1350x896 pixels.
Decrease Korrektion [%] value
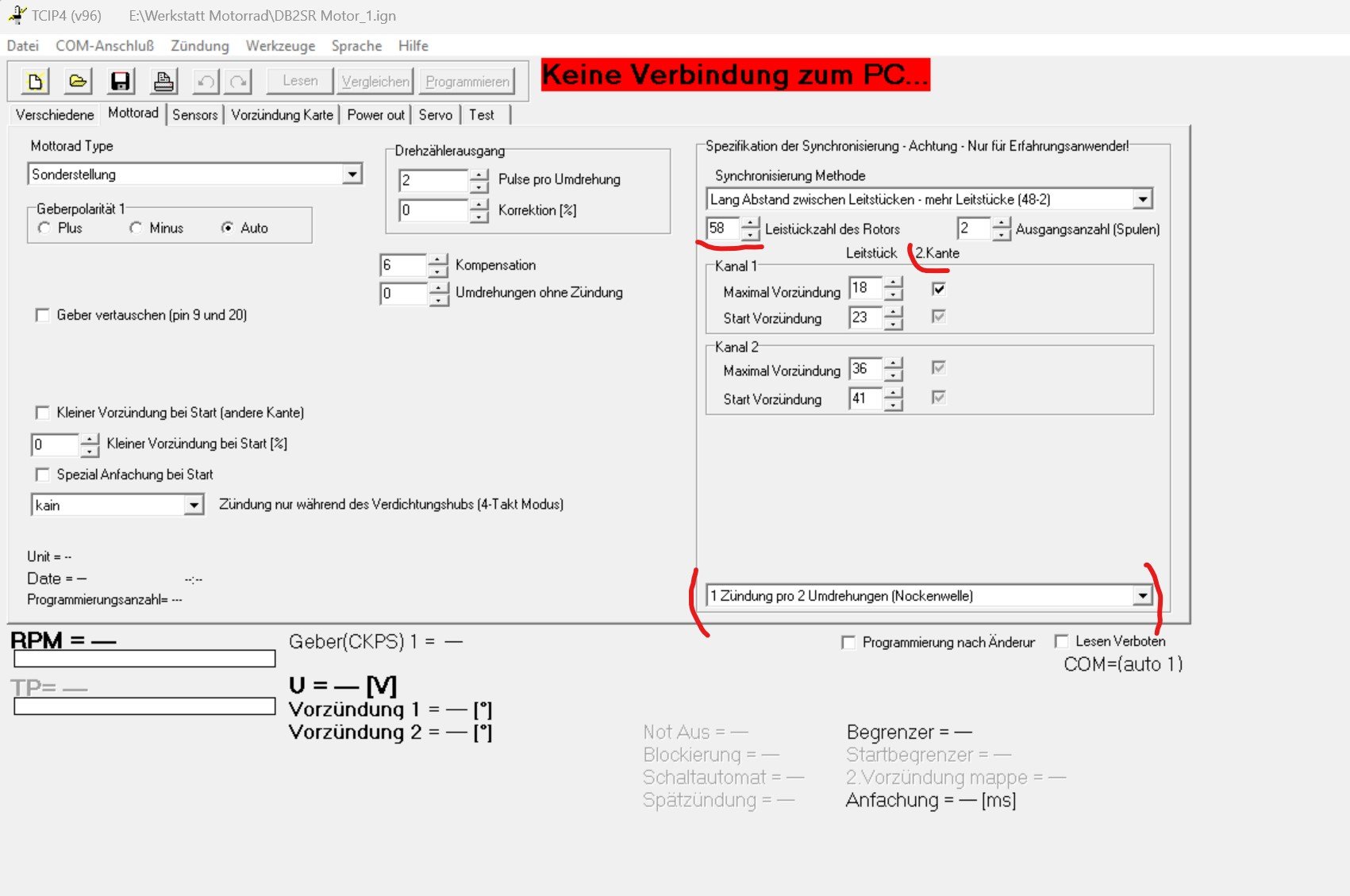479,217
